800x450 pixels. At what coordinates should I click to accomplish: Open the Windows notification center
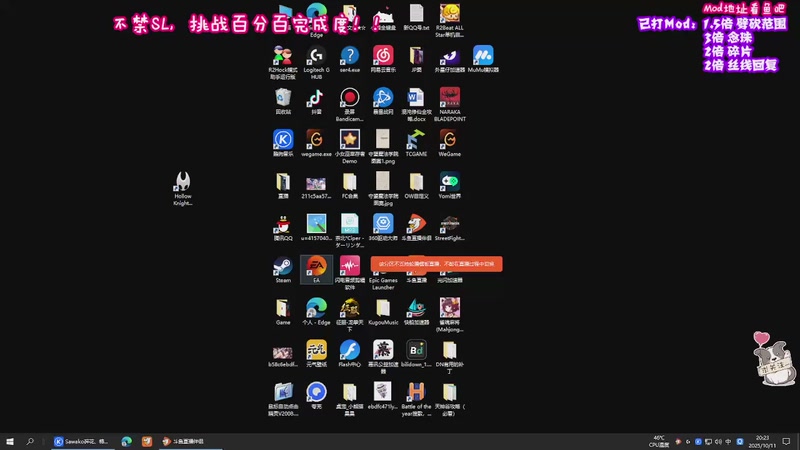[x=786, y=441]
